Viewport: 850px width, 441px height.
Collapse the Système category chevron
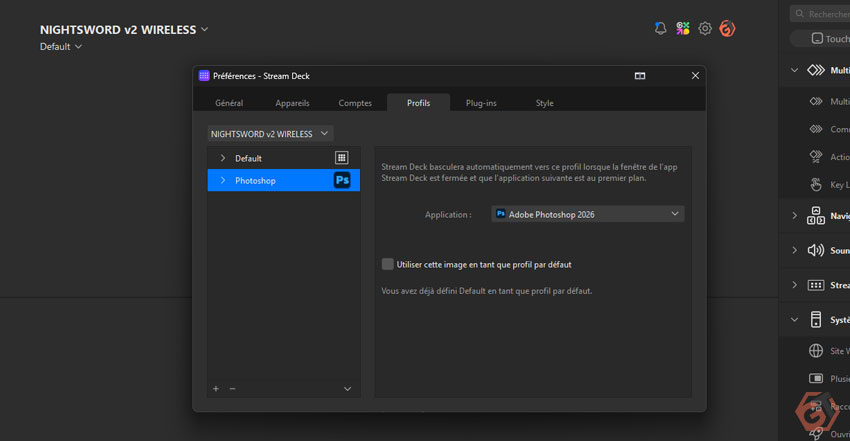tap(794, 320)
